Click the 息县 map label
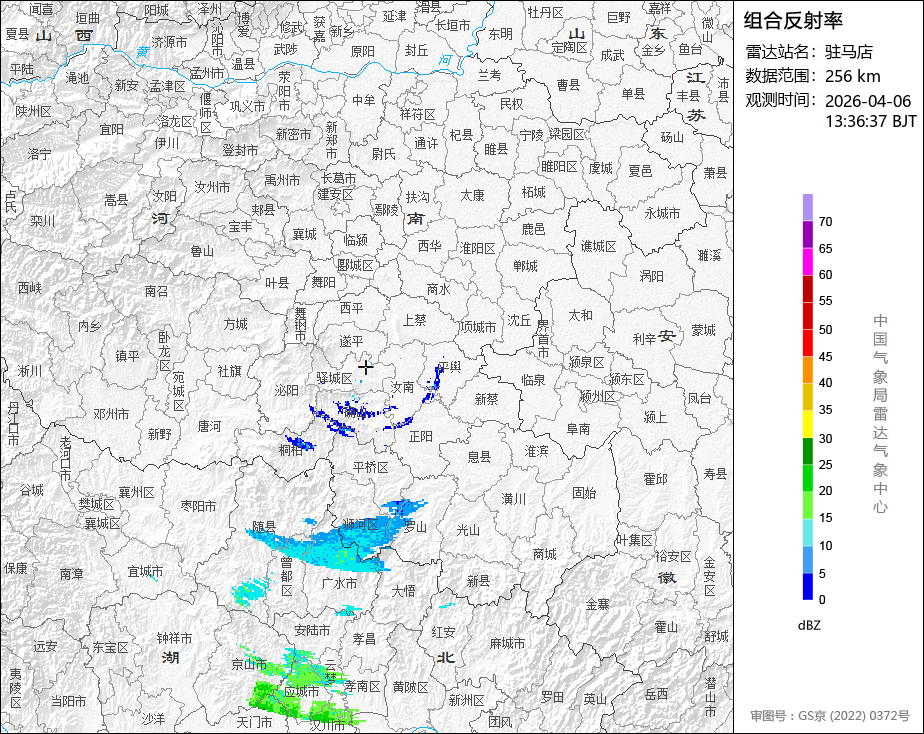The width and height of the screenshot is (924, 734). click(x=478, y=457)
